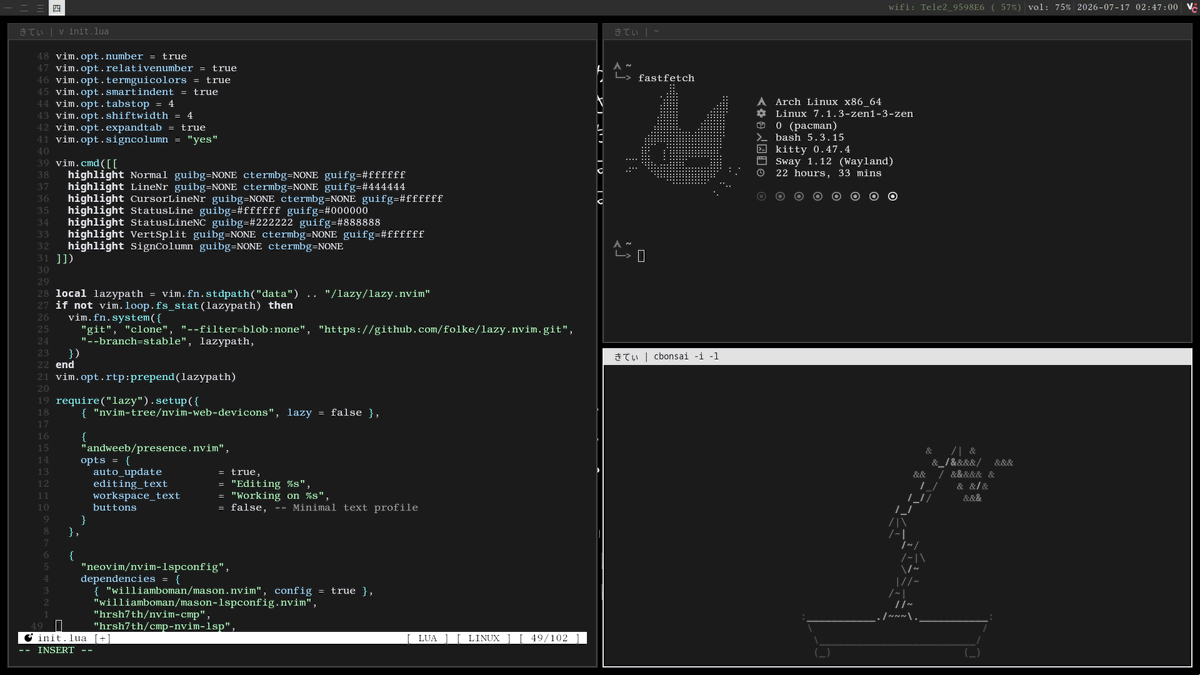This screenshot has width=1200, height=675.
Task: Click the auto_update = true option
Action: click(x=177, y=472)
